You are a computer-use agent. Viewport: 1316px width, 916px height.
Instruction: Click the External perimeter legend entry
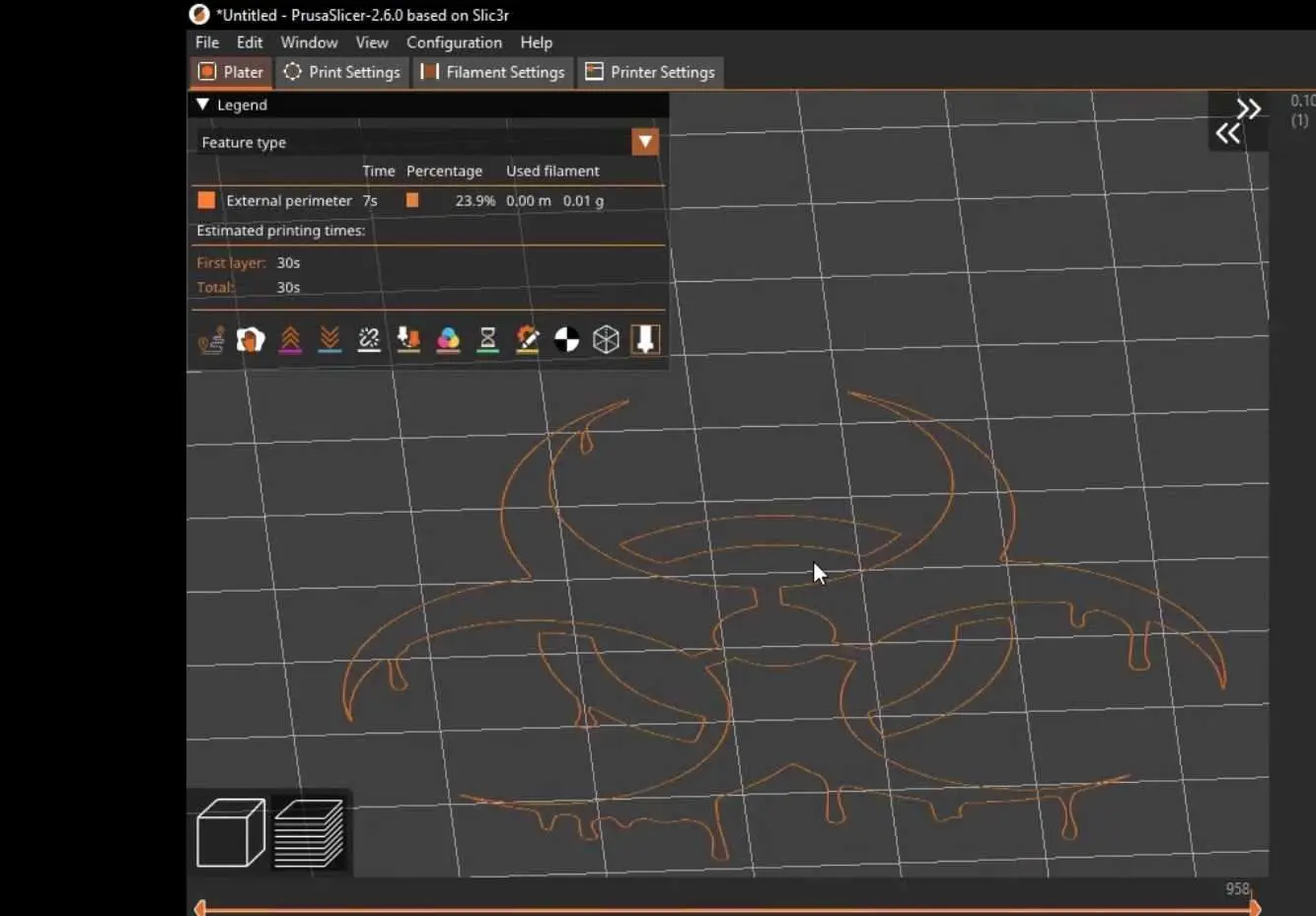pyautogui.click(x=288, y=200)
